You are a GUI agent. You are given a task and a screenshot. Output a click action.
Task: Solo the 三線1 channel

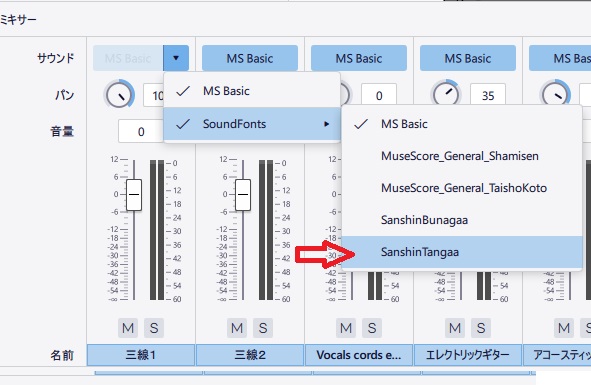[x=154, y=328]
